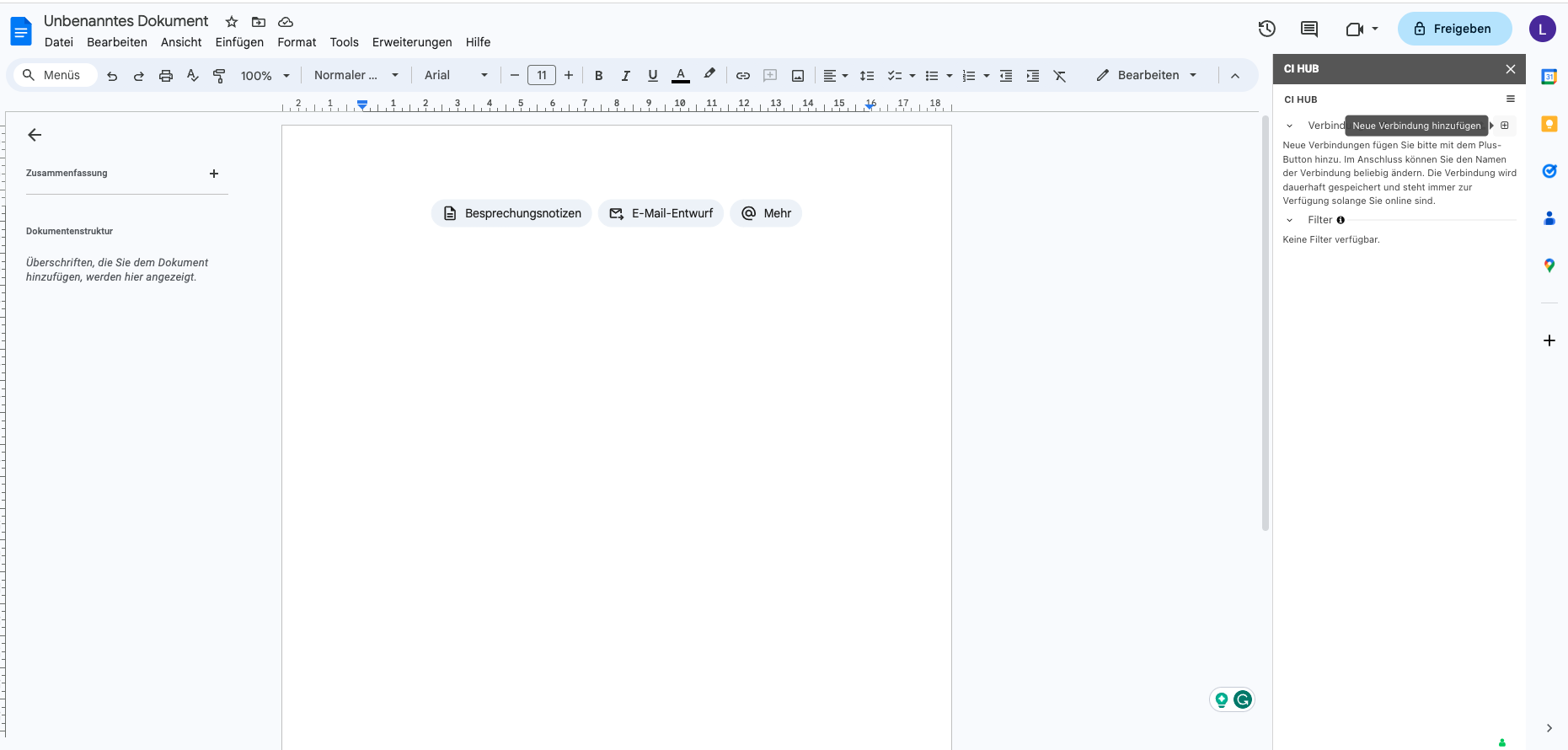Close the document outline back arrow
The image size is (1568, 750).
click(35, 135)
